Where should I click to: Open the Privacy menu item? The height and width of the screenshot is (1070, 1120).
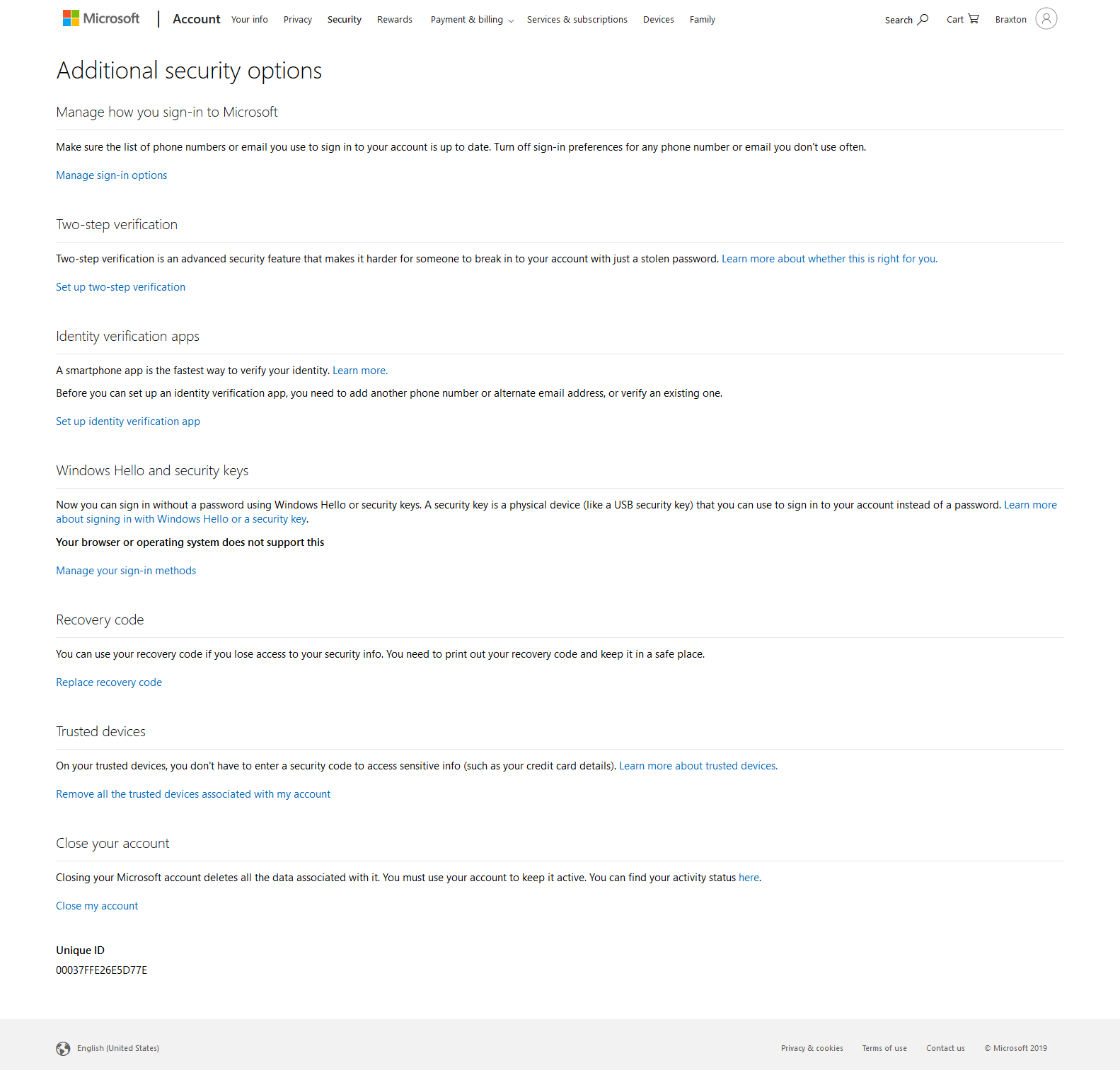point(298,19)
